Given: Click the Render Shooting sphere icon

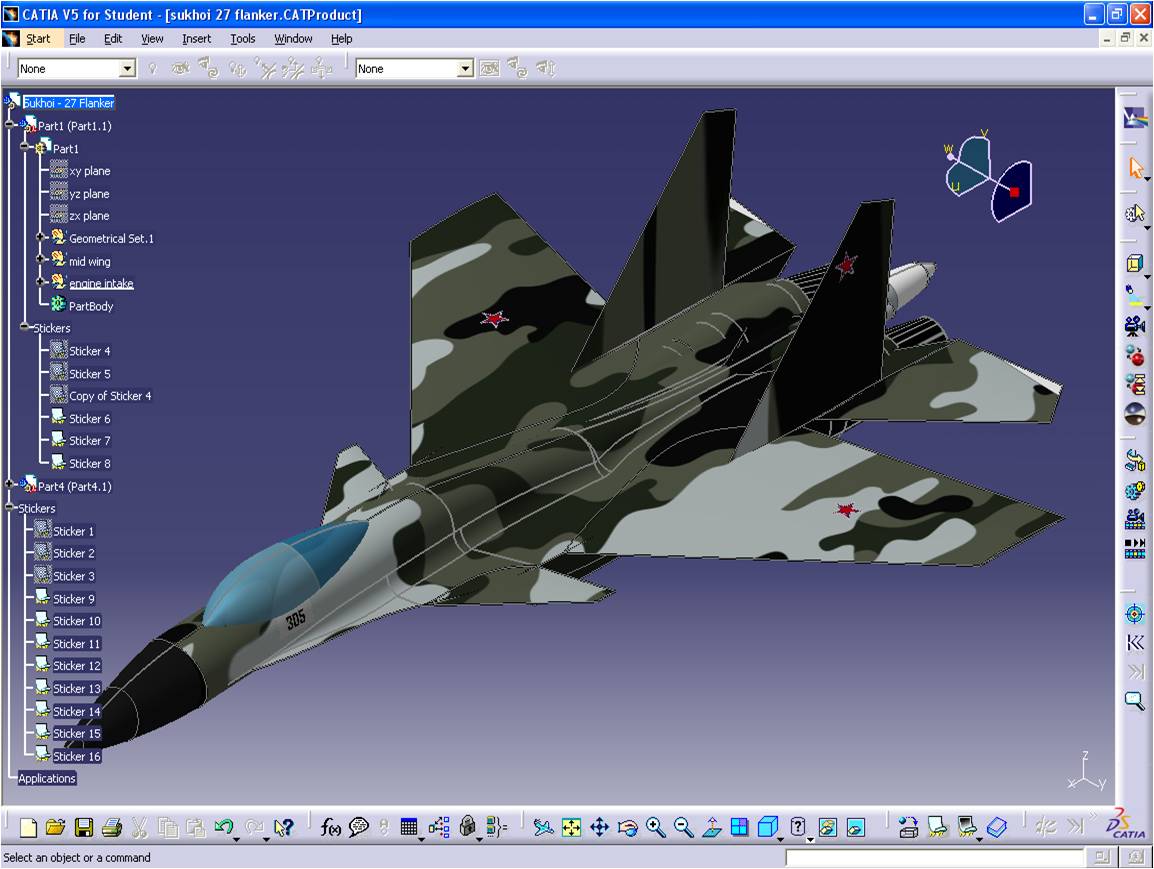Looking at the screenshot, I should point(1135,414).
